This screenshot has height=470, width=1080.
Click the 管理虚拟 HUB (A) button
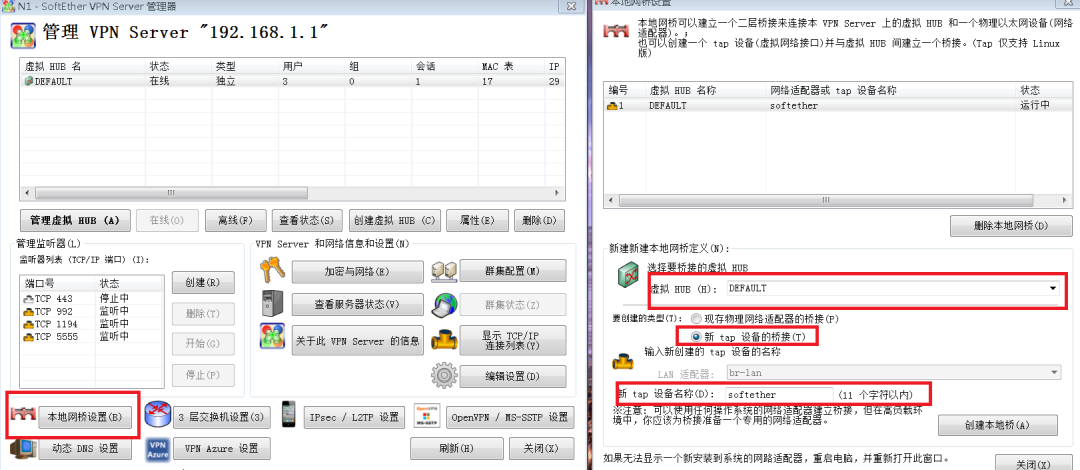tap(75, 221)
